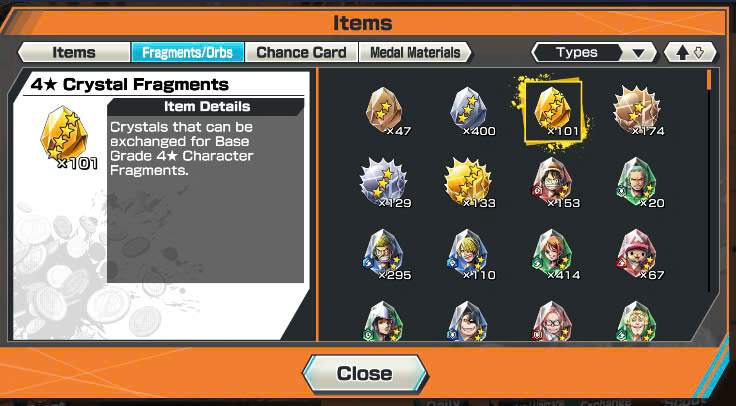The height and width of the screenshot is (406, 736).
Task: Click the orange item list scrollbar
Action: pos(709,80)
